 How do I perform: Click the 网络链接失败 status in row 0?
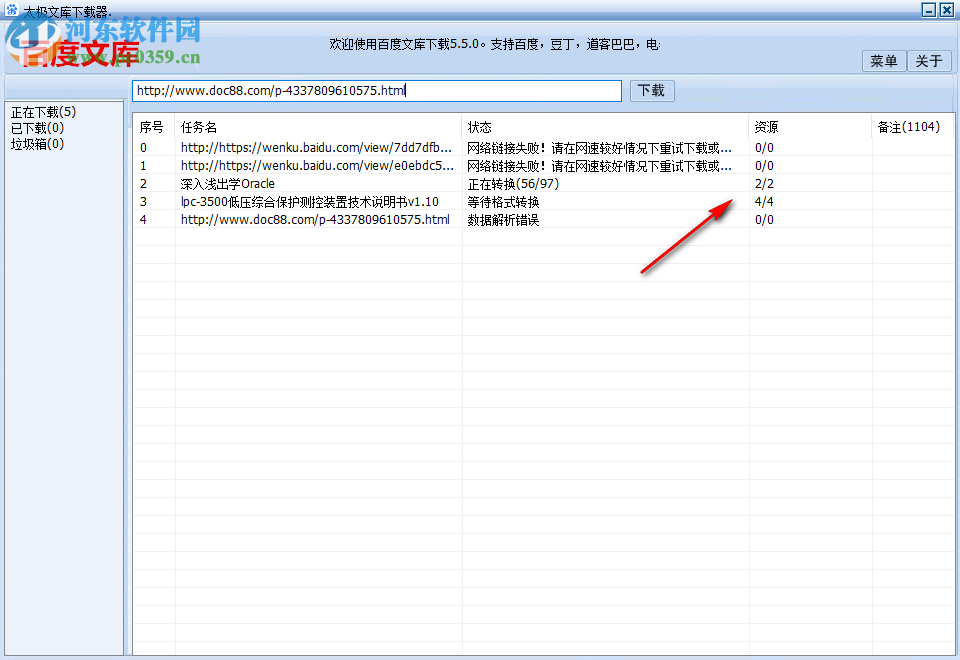(x=599, y=148)
